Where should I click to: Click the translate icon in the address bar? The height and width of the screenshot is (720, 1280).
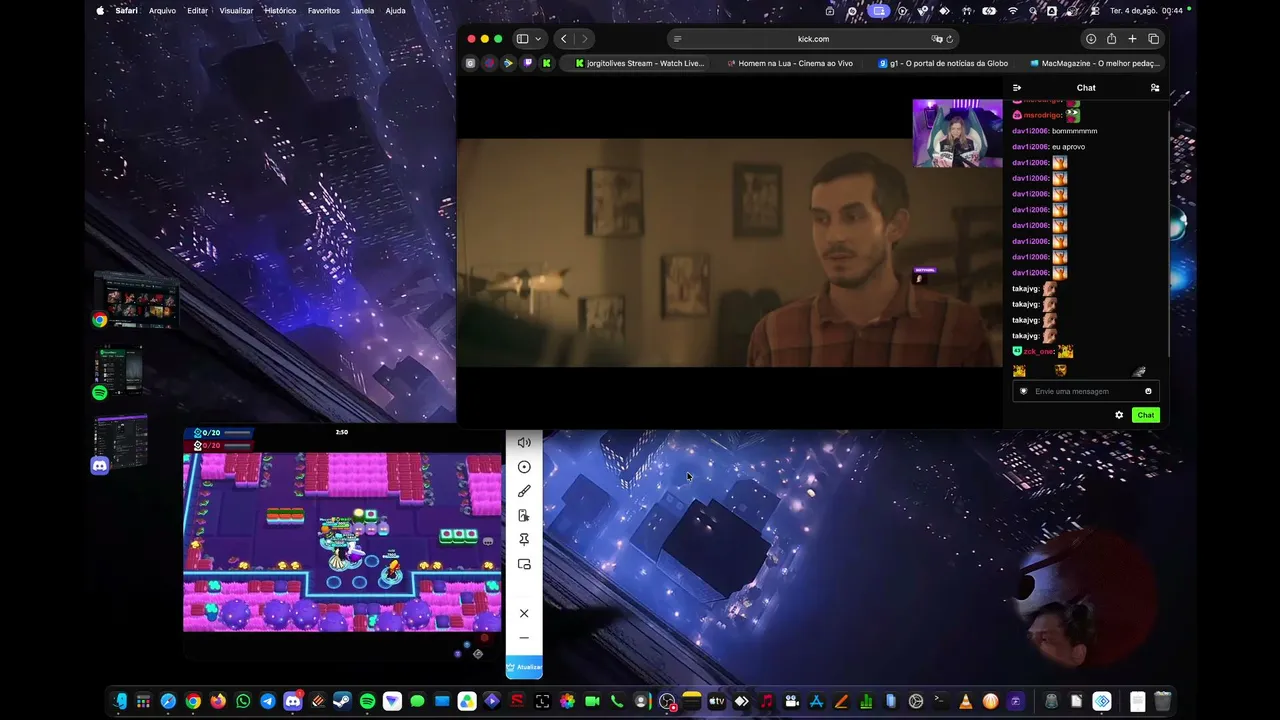(937, 39)
